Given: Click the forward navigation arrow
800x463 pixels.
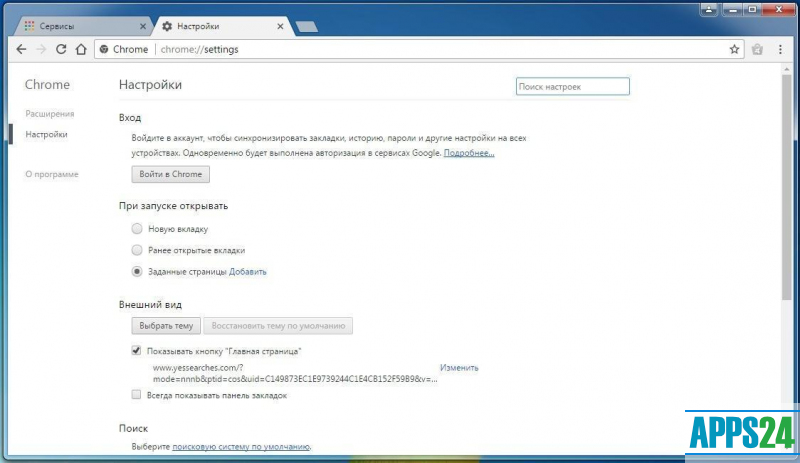Looking at the screenshot, I should point(41,49).
